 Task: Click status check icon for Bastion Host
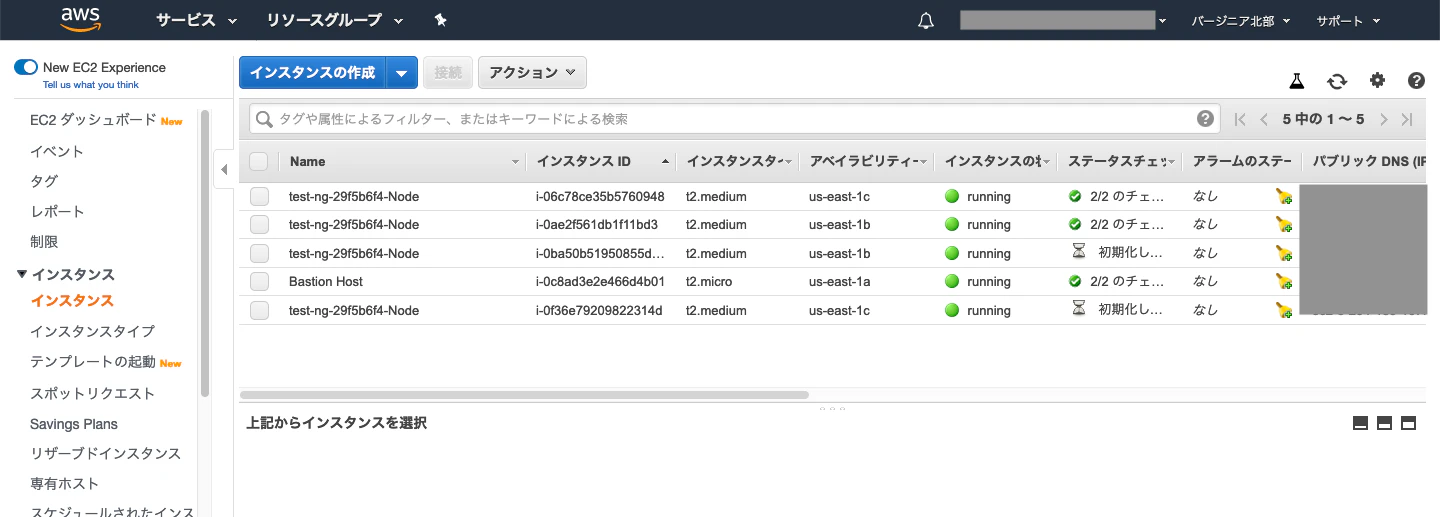coord(1075,281)
